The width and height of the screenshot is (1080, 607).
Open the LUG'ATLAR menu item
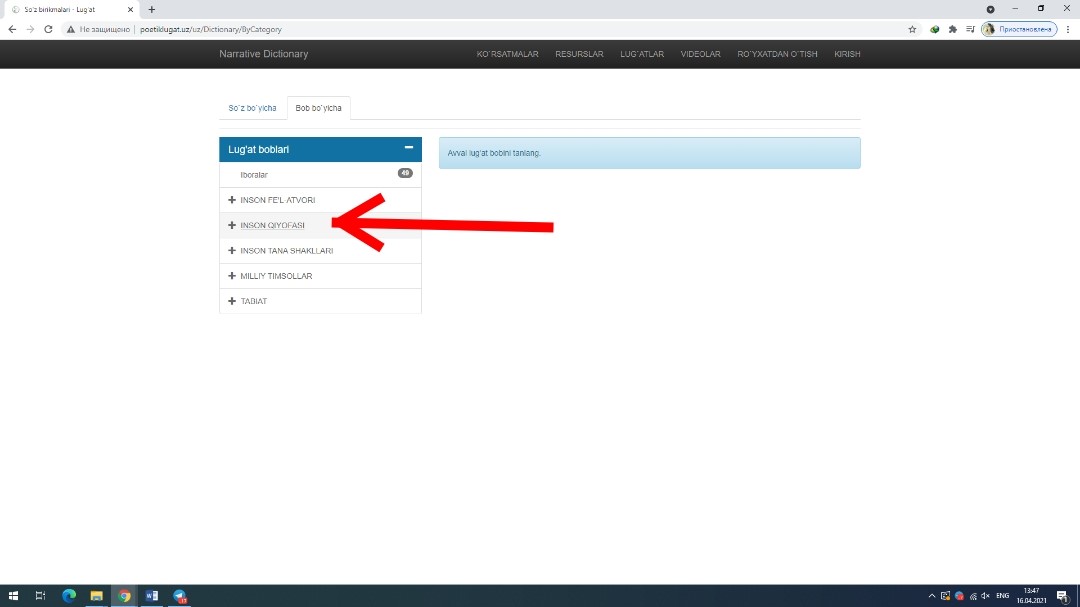point(642,54)
